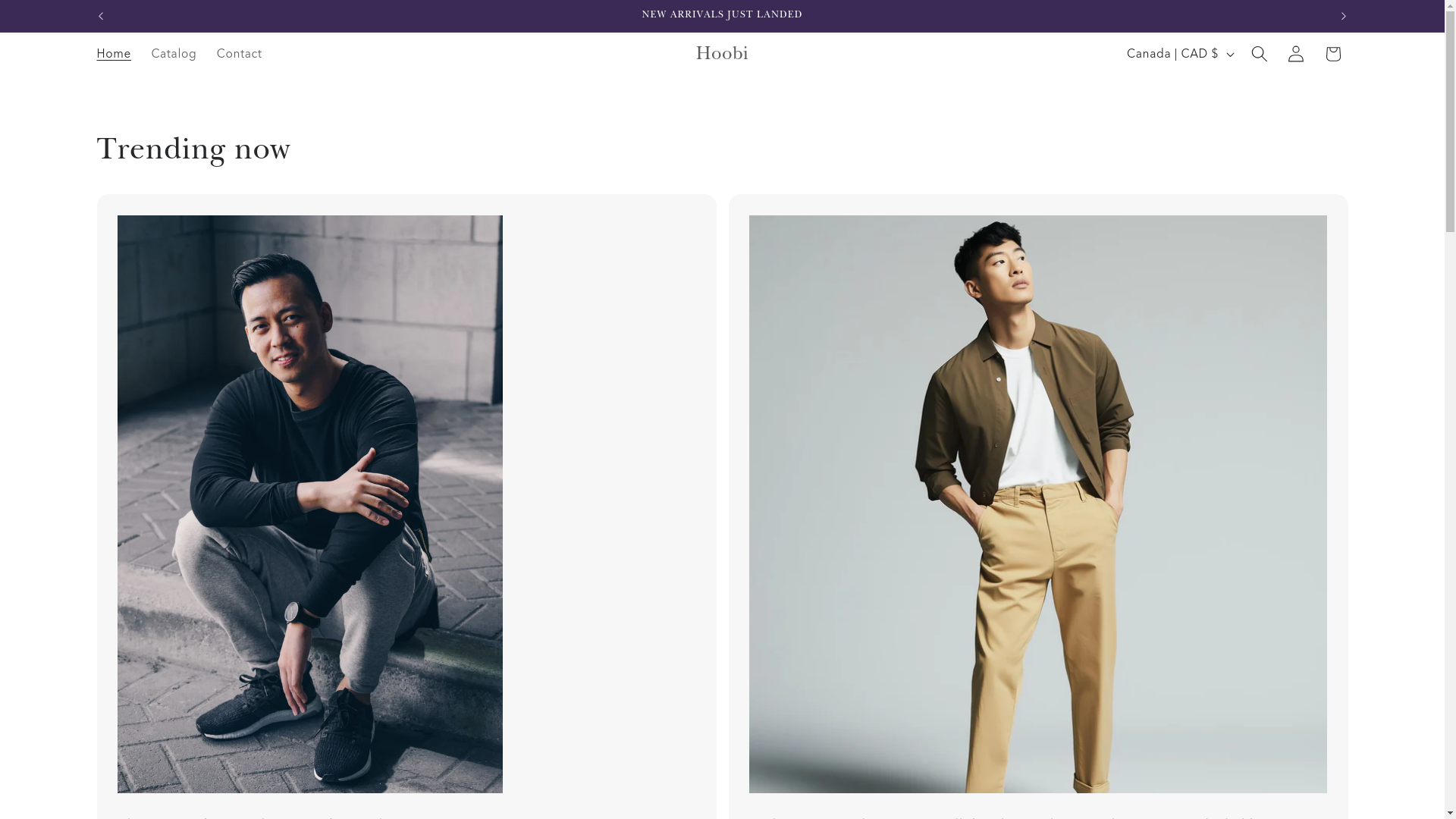
Task: Open the search magnifier icon
Action: click(x=1259, y=54)
